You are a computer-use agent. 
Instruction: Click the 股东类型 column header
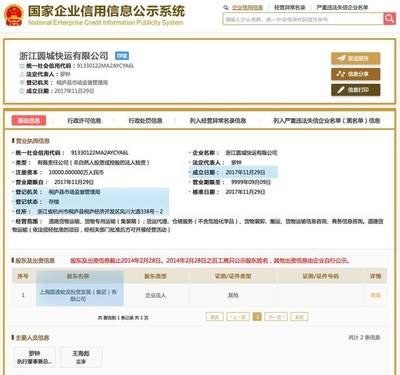(155, 276)
